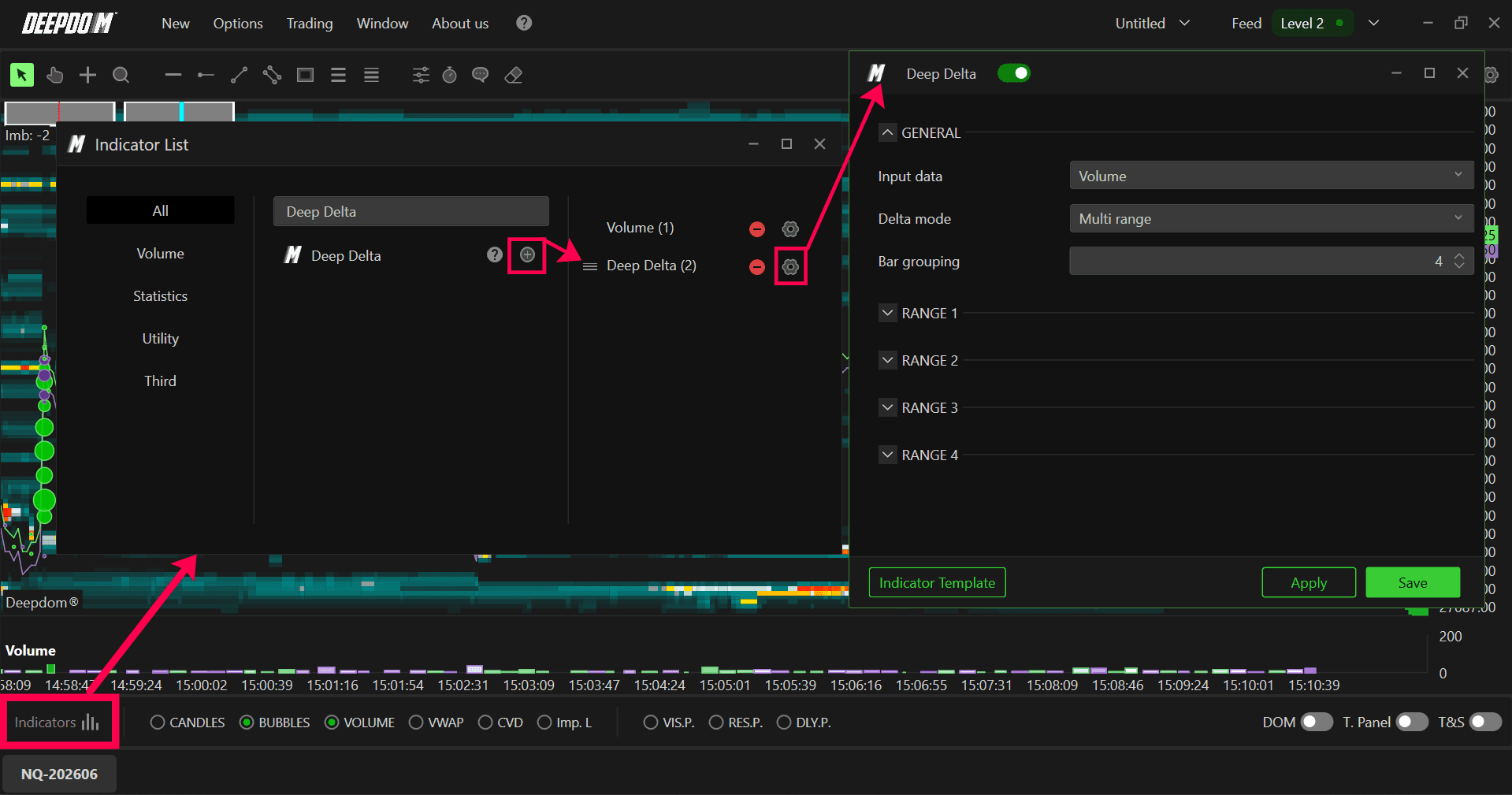Select the CANDLES radio button
This screenshot has height=795, width=1512.
click(x=188, y=723)
